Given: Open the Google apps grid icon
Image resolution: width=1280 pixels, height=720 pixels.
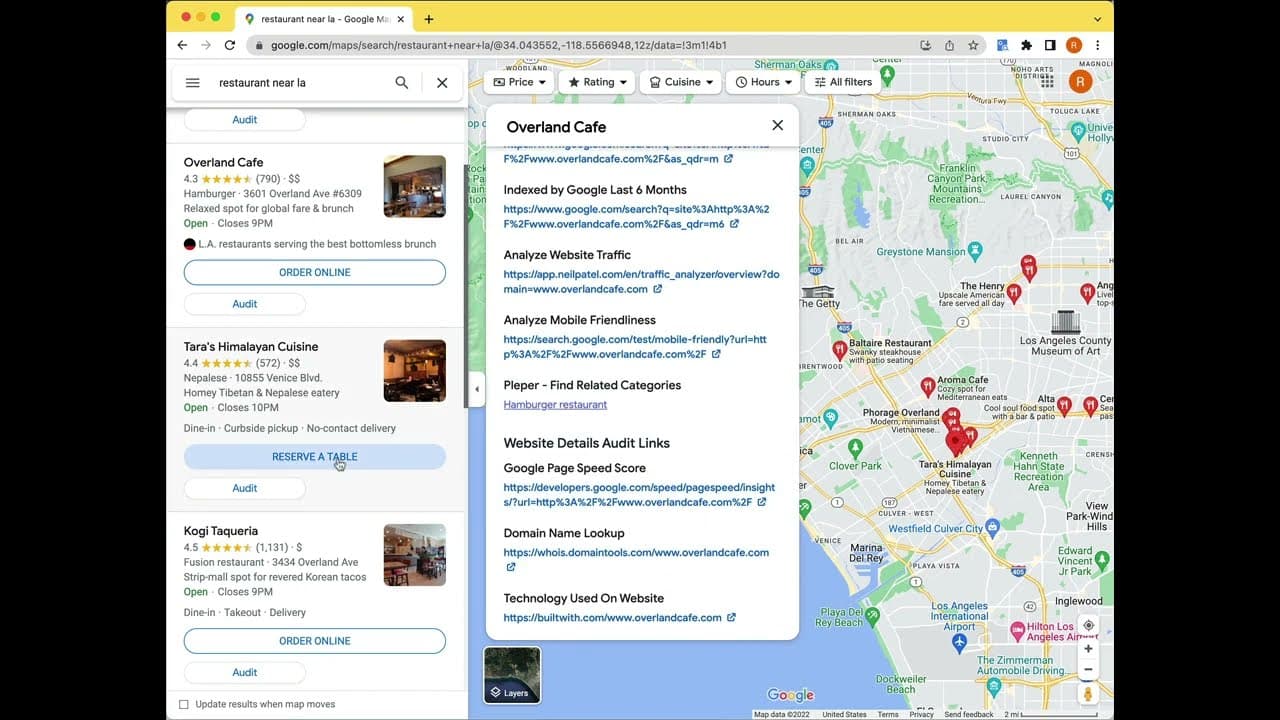Looking at the screenshot, I should point(1047,82).
